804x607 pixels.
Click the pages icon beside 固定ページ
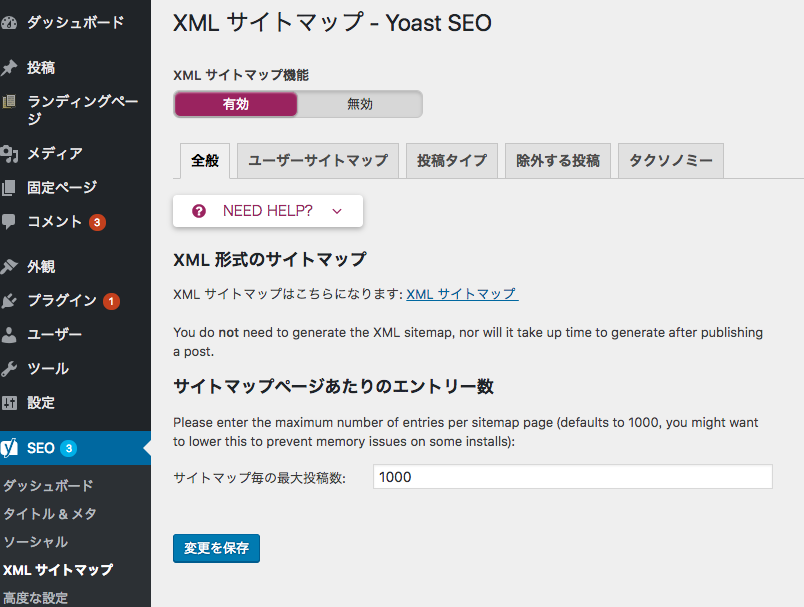click(x=9, y=187)
